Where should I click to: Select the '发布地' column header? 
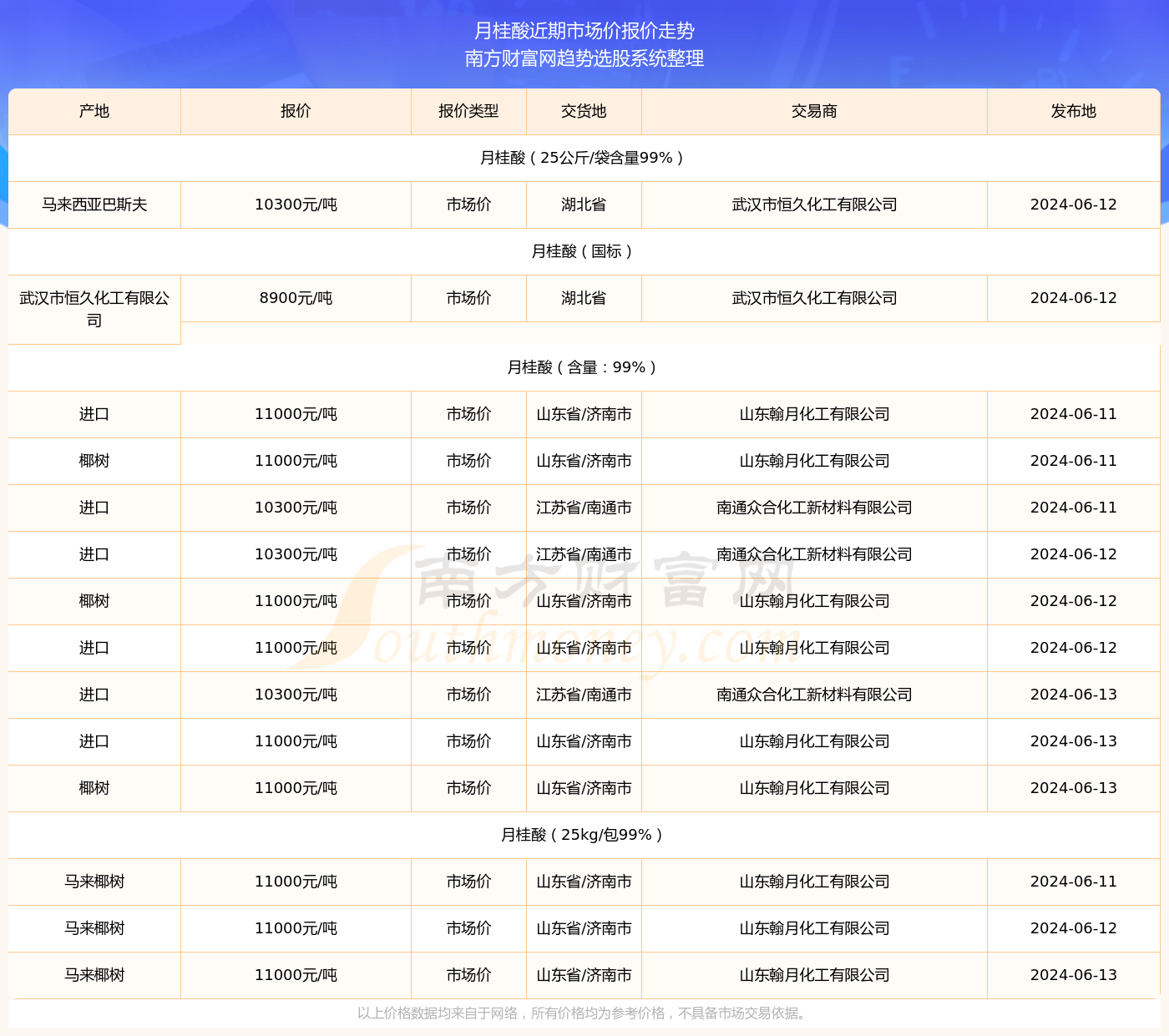tap(1074, 111)
